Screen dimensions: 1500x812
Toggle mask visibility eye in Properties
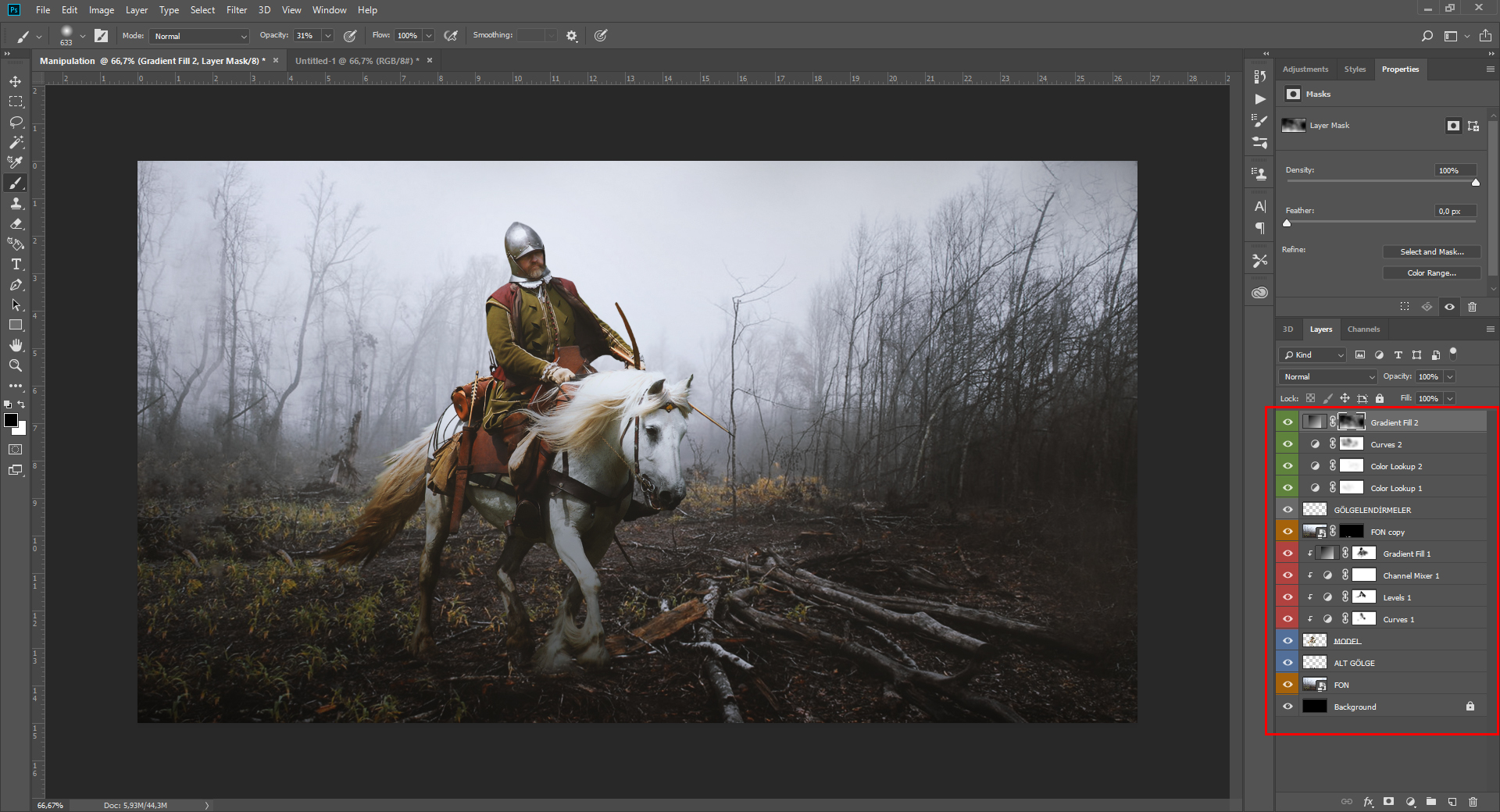[1449, 307]
